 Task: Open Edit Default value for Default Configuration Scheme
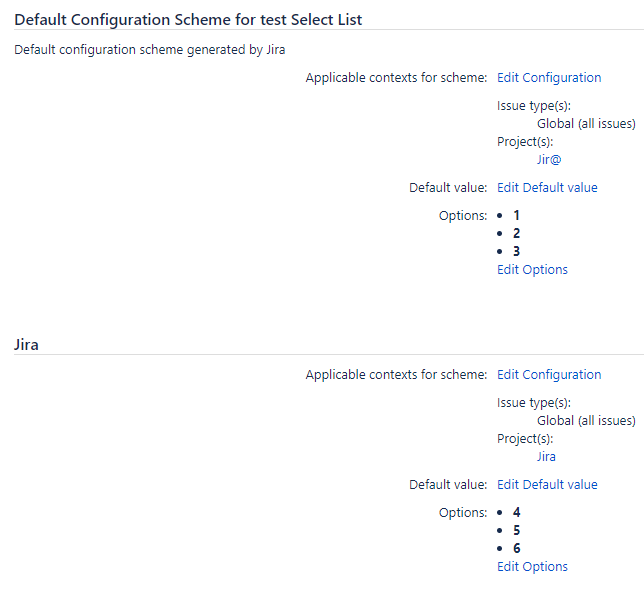click(547, 188)
